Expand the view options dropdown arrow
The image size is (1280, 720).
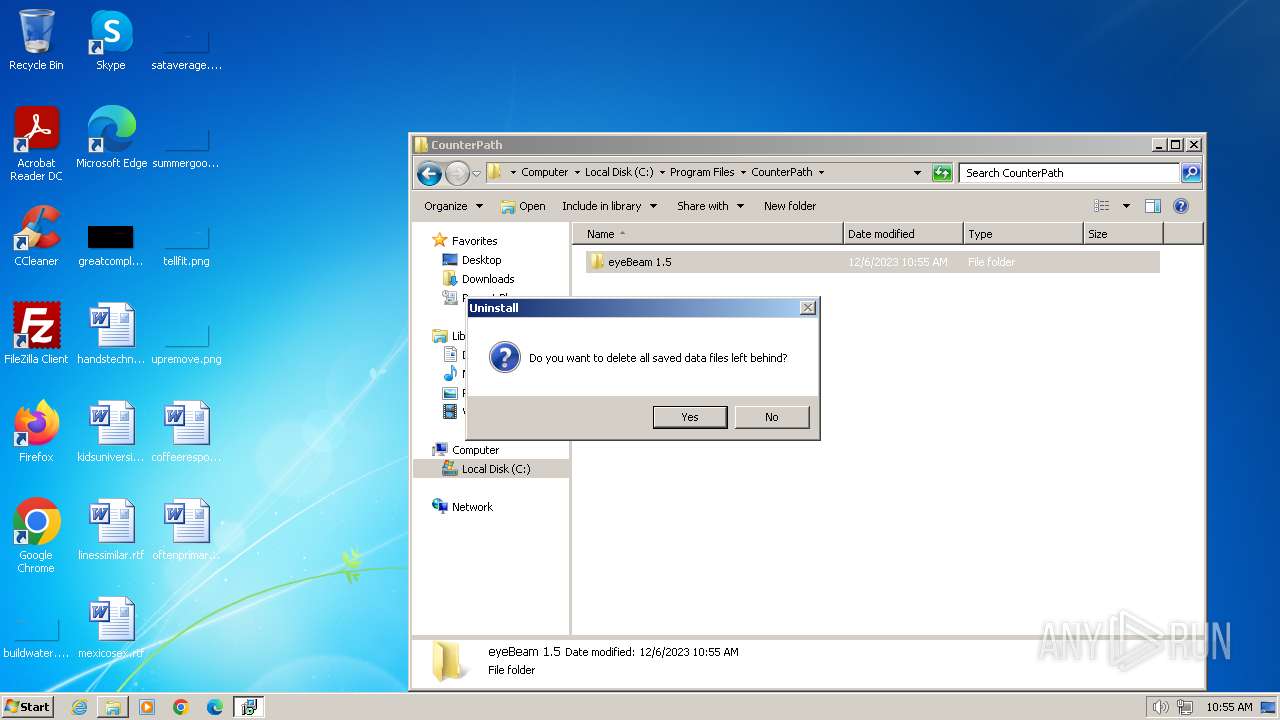point(1126,206)
